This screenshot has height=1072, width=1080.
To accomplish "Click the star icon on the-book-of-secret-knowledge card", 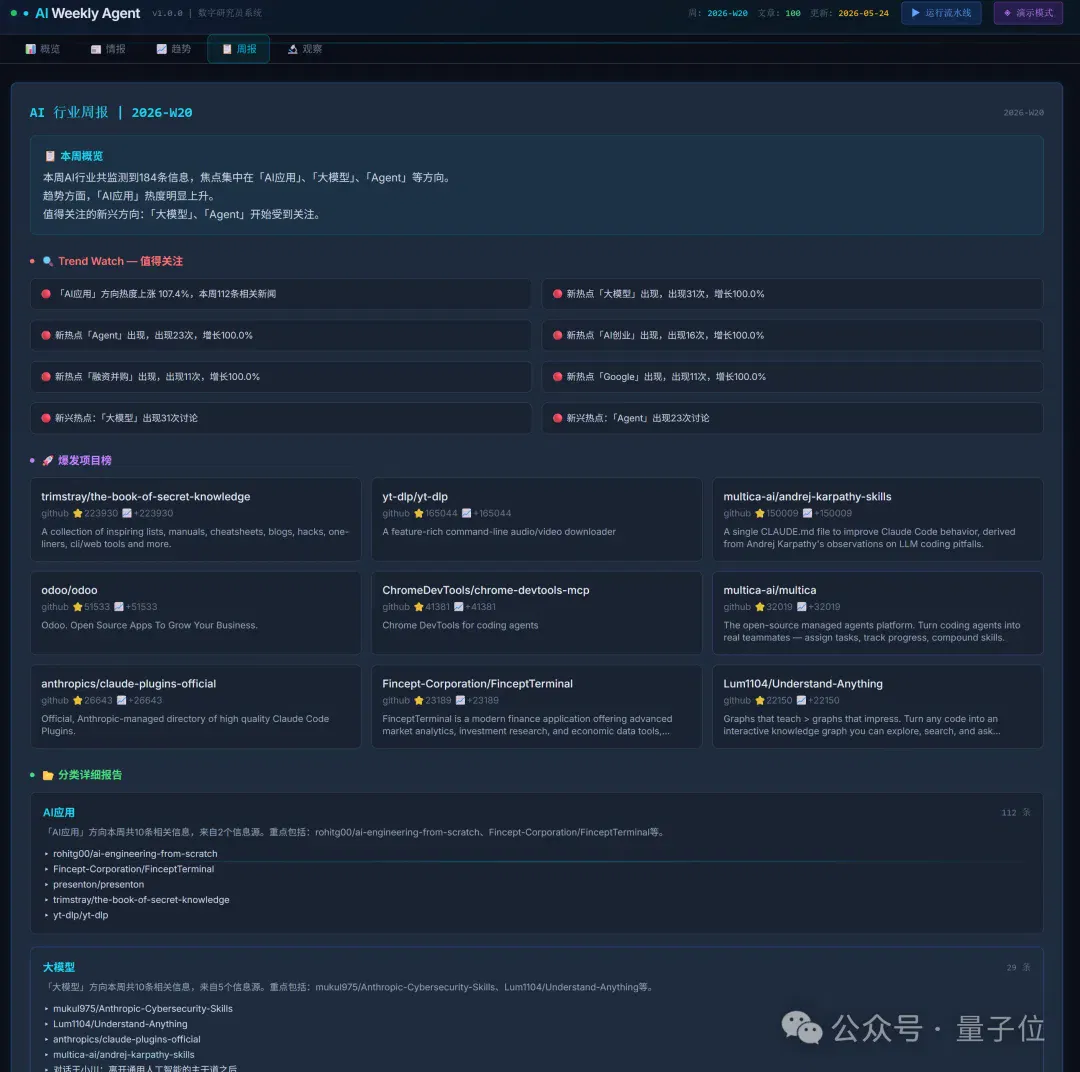I will coord(78,513).
